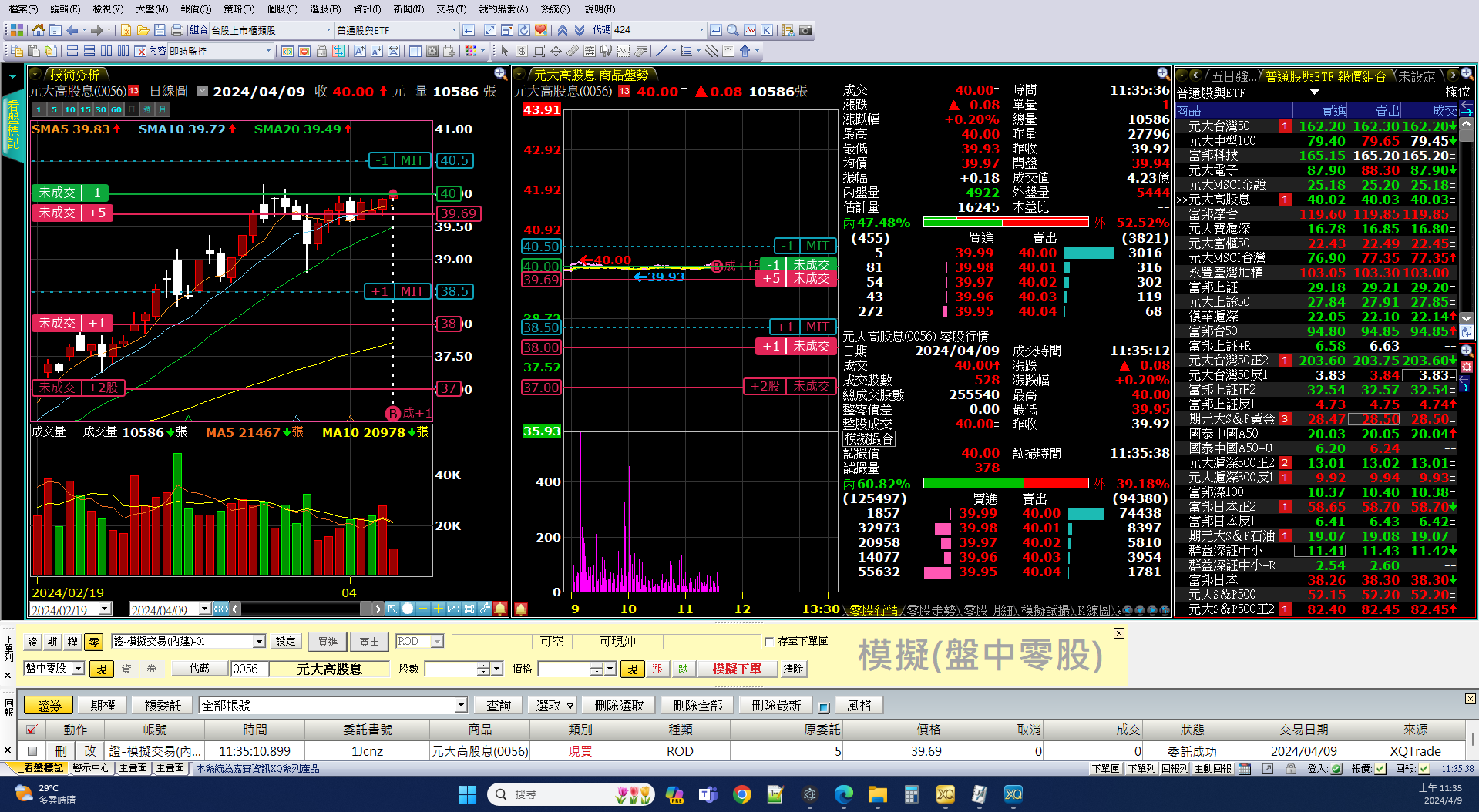Click the alert bell icon under K-line chart
Viewport: 1479px width, 812px height.
point(500,609)
